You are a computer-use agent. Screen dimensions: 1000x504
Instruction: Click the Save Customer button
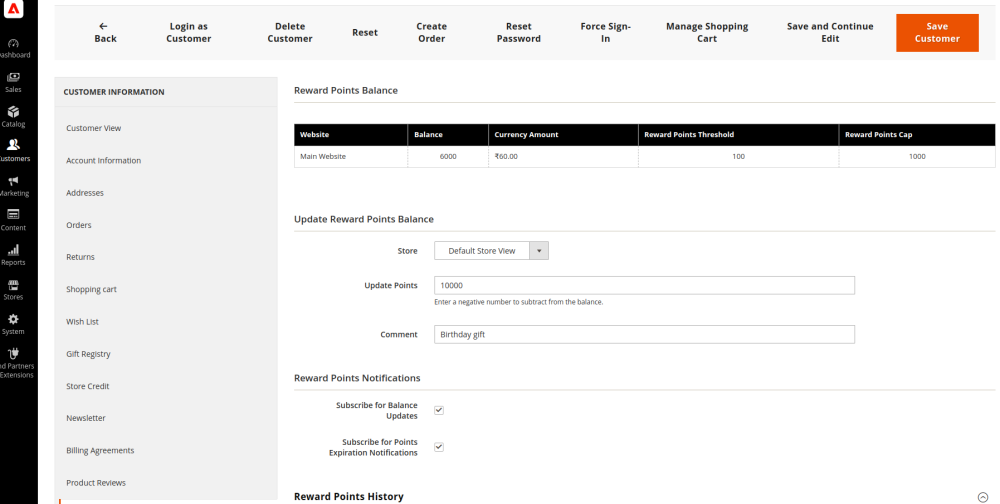pyautogui.click(x=936, y=33)
